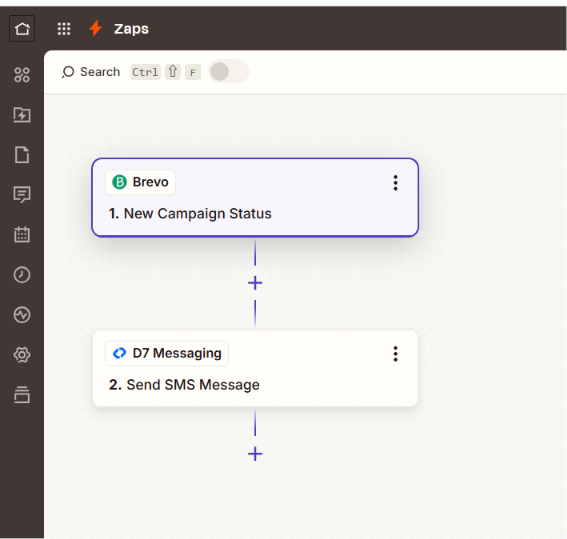Open sidebar stacked layers icon
This screenshot has height=539, width=567.
(x=22, y=394)
